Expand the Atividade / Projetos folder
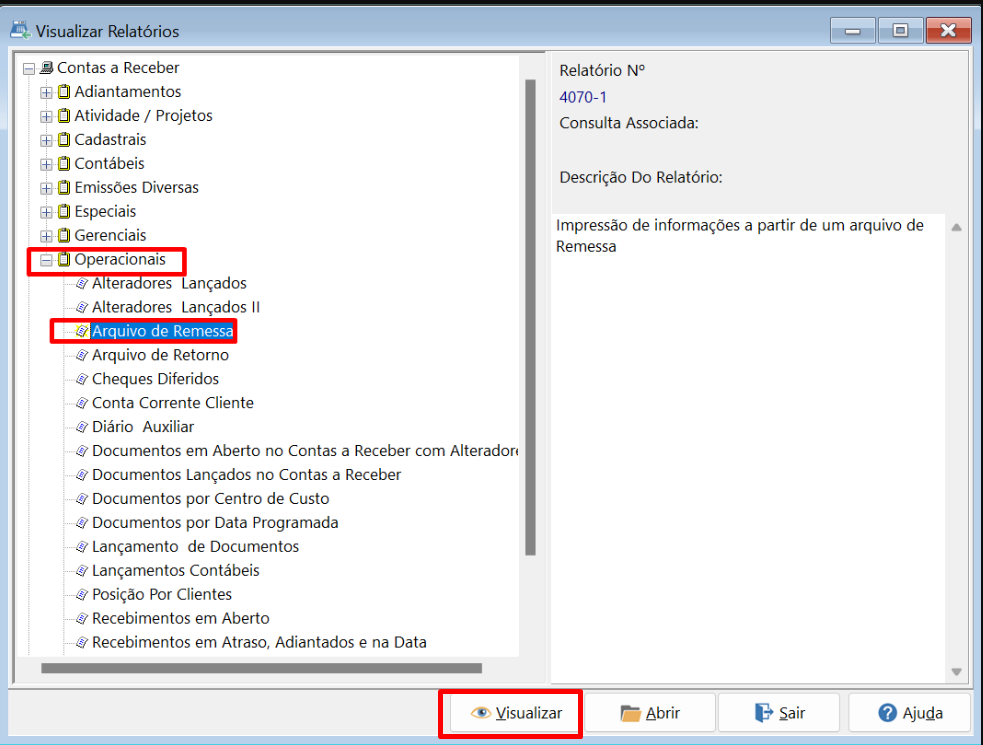 tap(46, 116)
